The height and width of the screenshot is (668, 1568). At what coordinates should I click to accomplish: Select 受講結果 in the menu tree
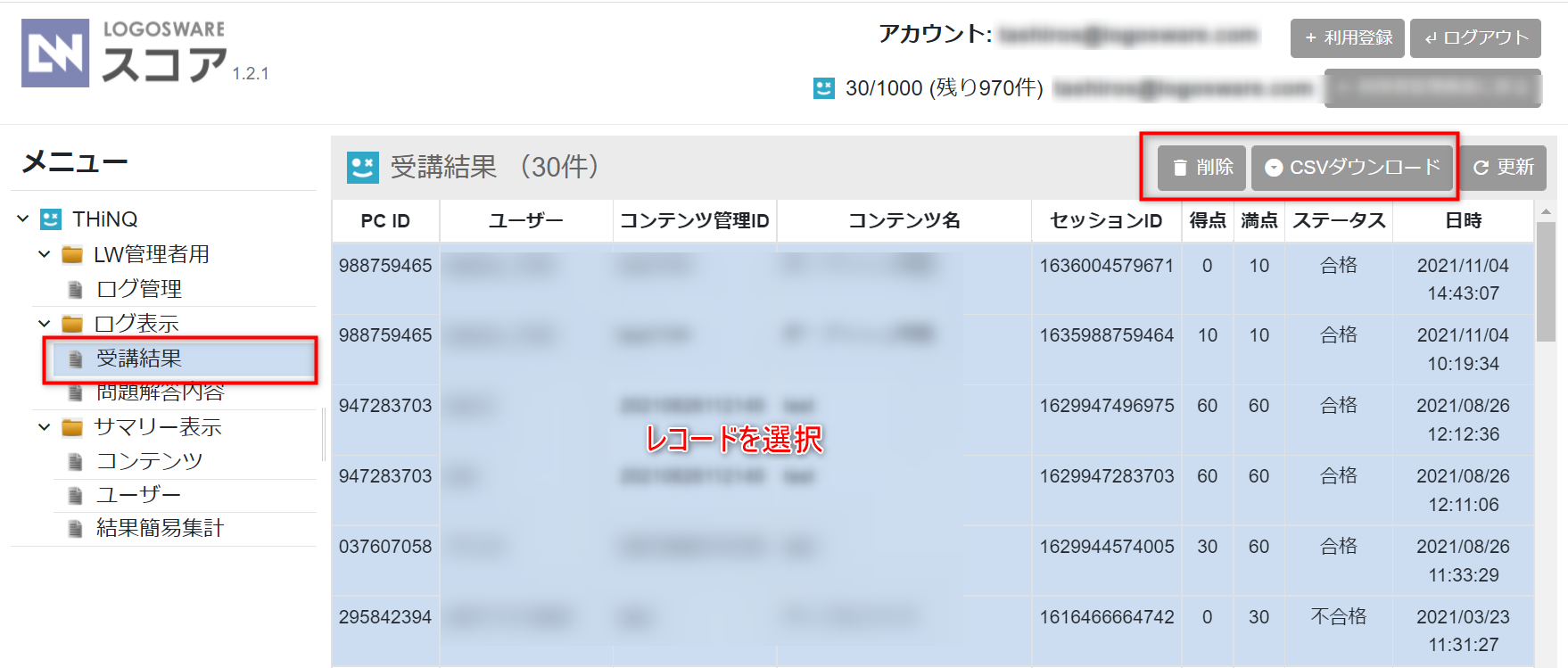tap(139, 359)
